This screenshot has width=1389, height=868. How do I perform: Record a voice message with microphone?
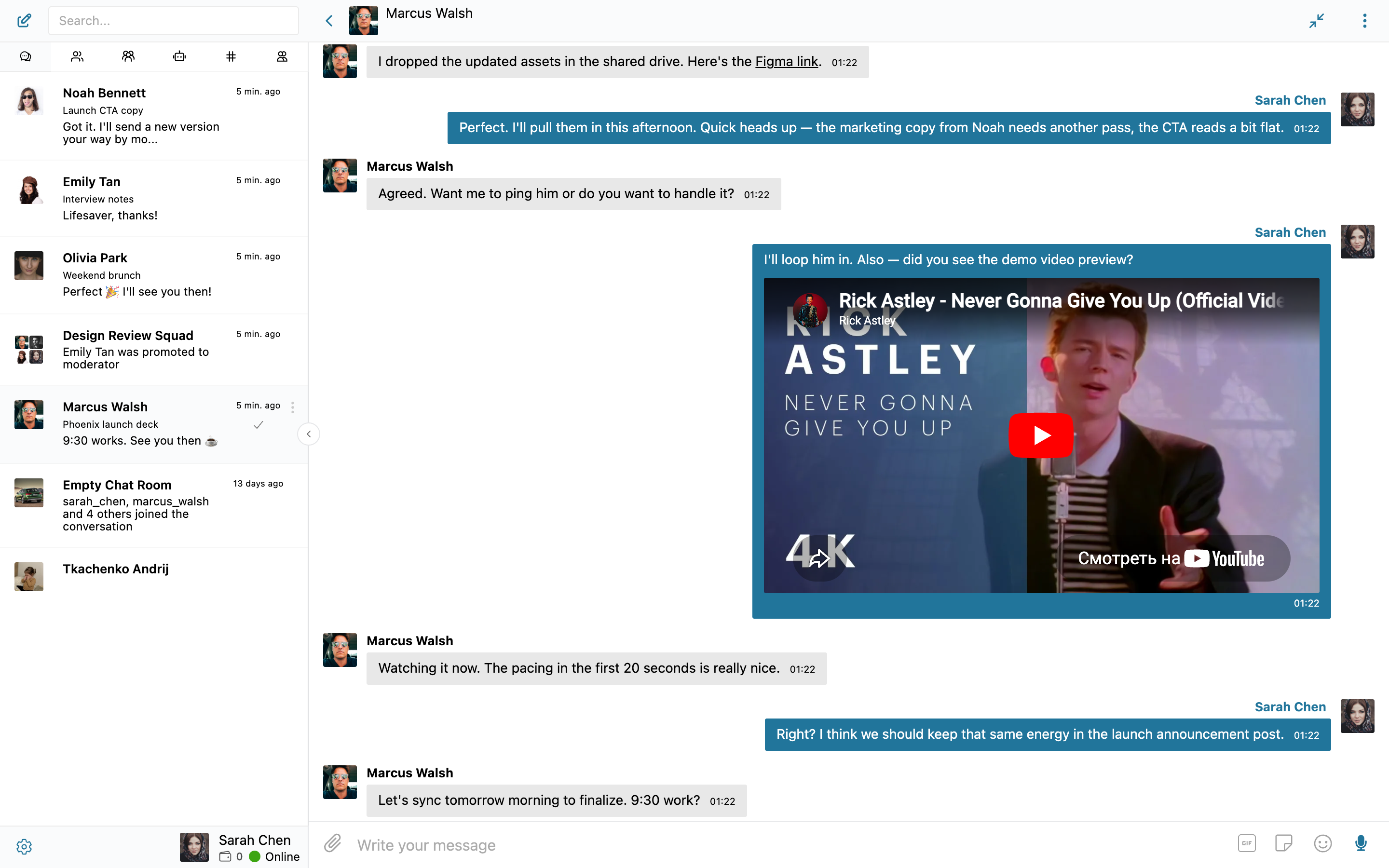click(1361, 843)
